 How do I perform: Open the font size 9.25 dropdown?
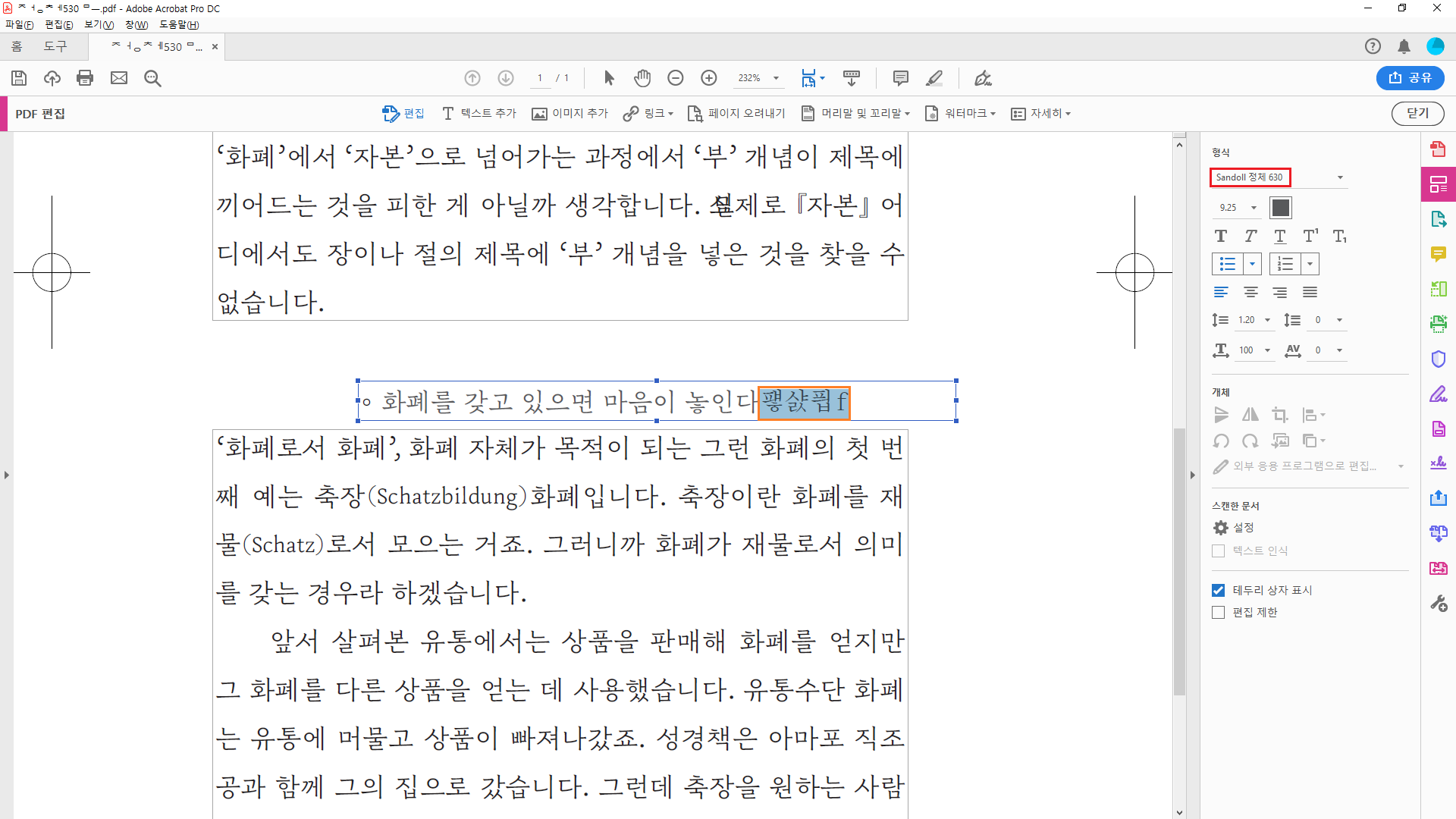click(1254, 208)
